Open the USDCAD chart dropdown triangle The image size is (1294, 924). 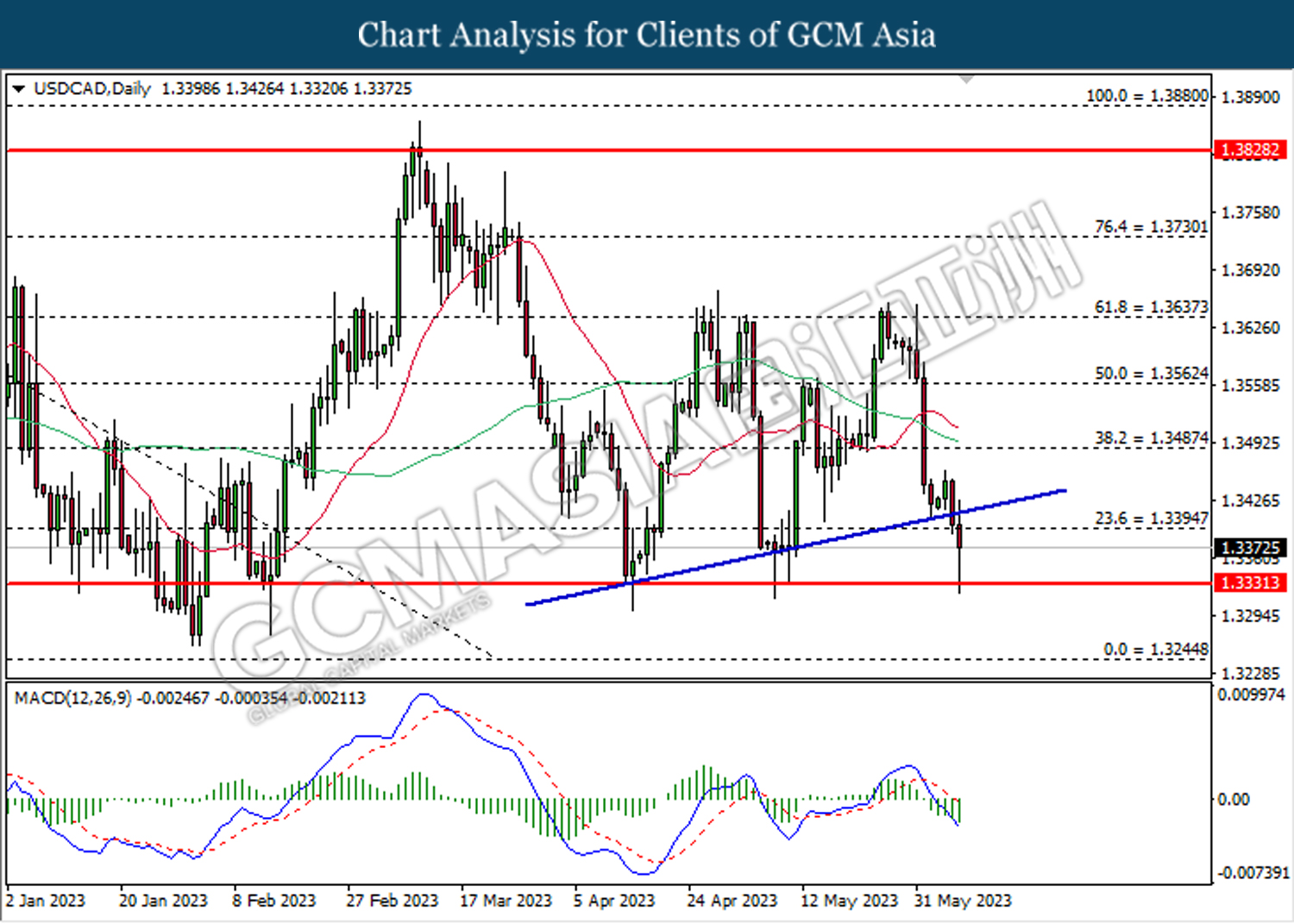19,89
